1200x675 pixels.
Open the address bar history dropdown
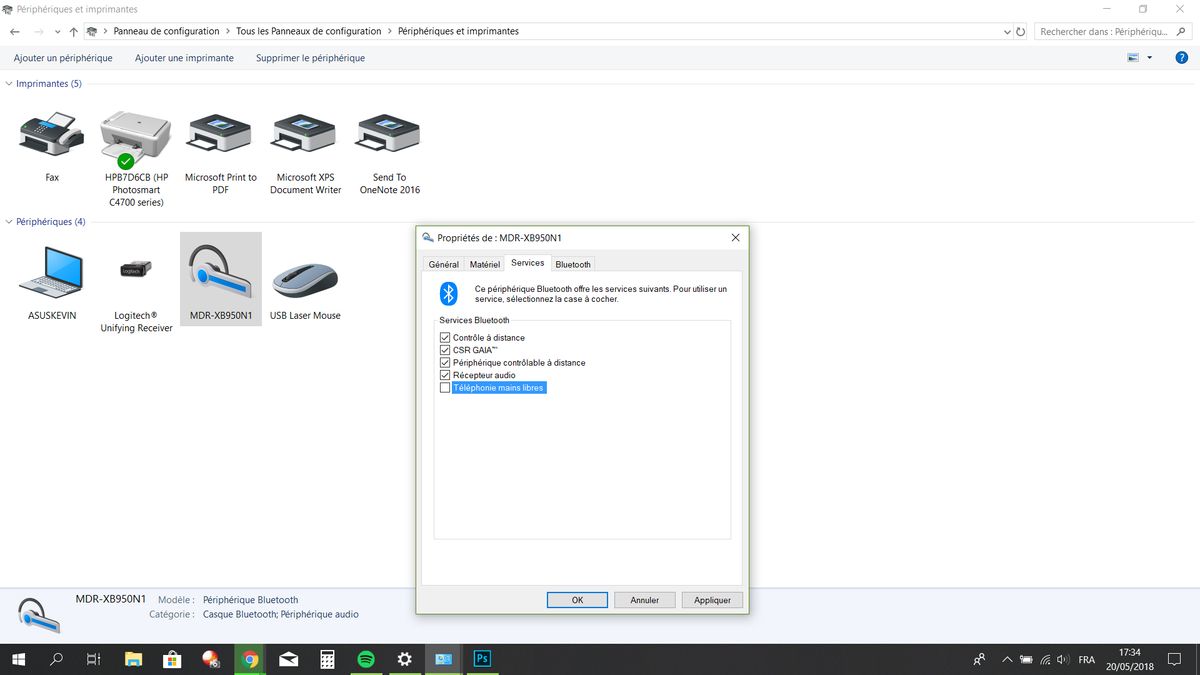1007,32
